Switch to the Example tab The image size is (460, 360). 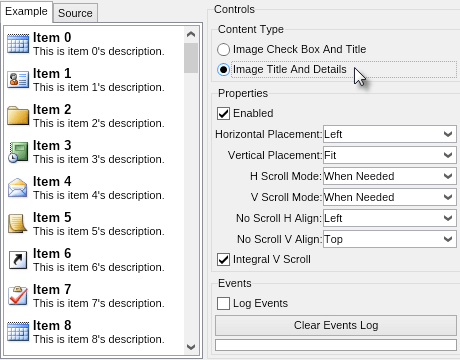click(x=26, y=11)
